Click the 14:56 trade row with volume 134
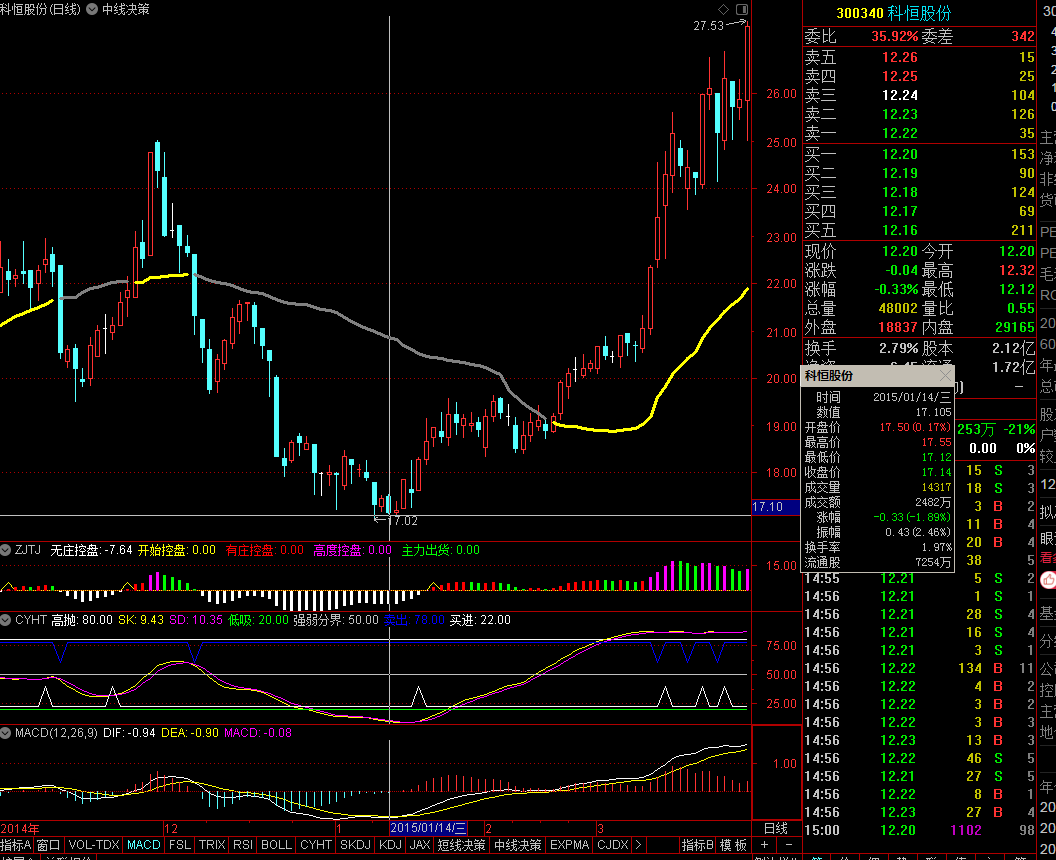Screen dimensions: 1056x860 (x=919, y=668)
